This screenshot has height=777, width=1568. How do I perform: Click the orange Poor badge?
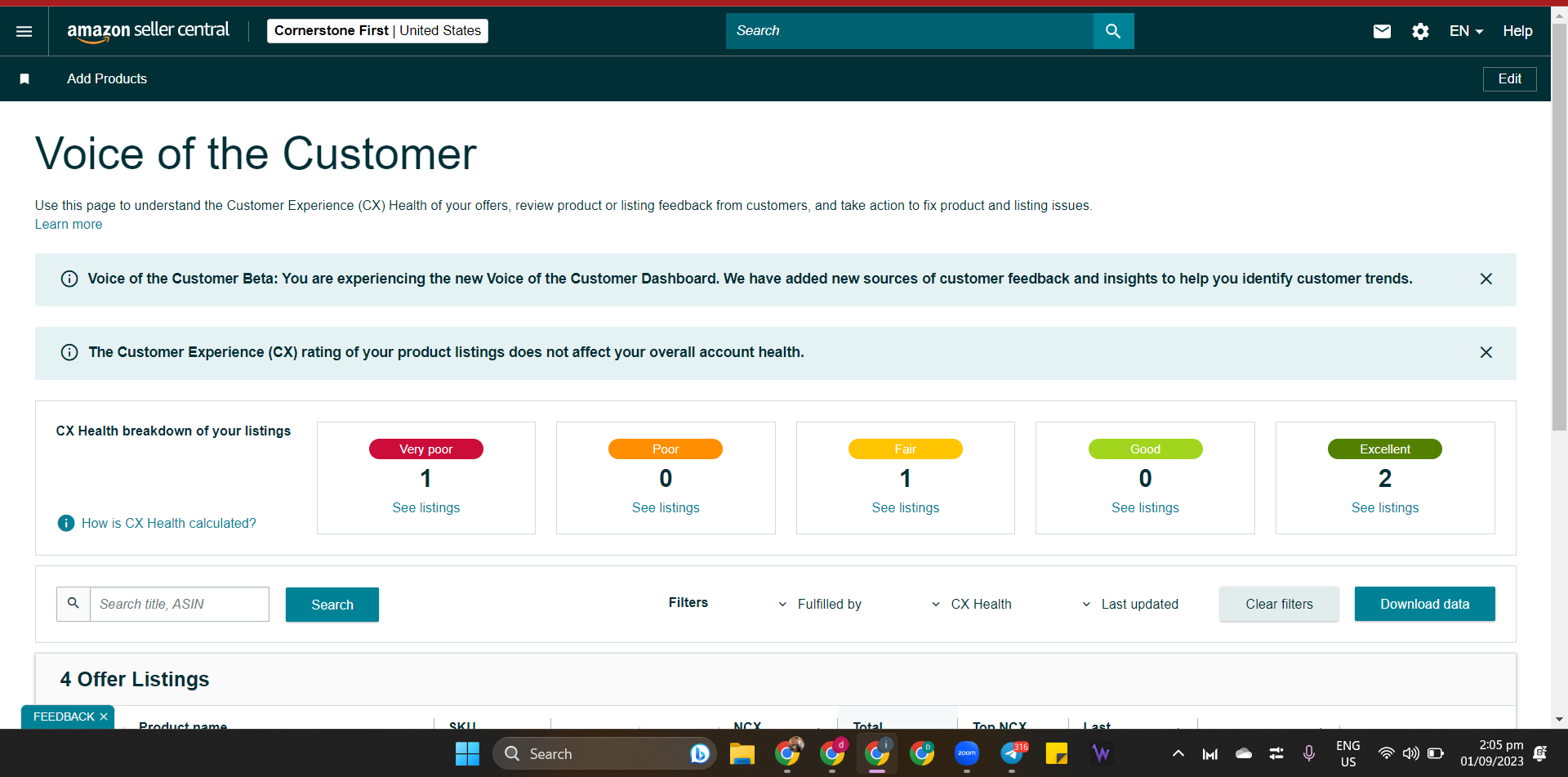[x=666, y=449]
